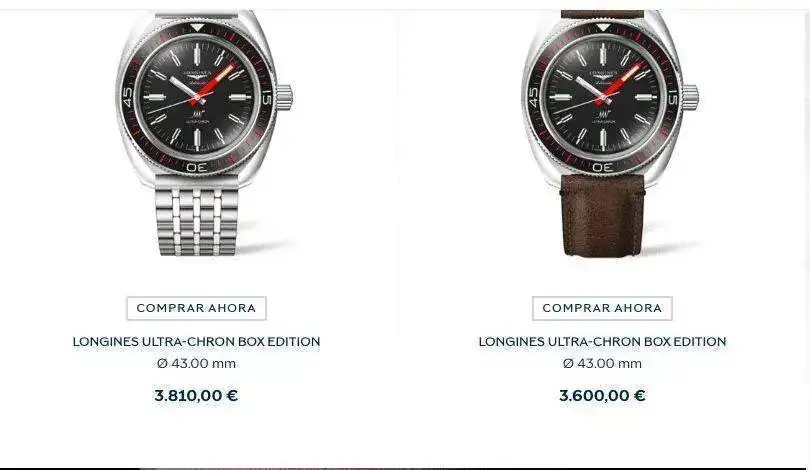Click the bezel triangle marker on the leather-strap watch
810x470 pixels.
[x=603, y=27]
